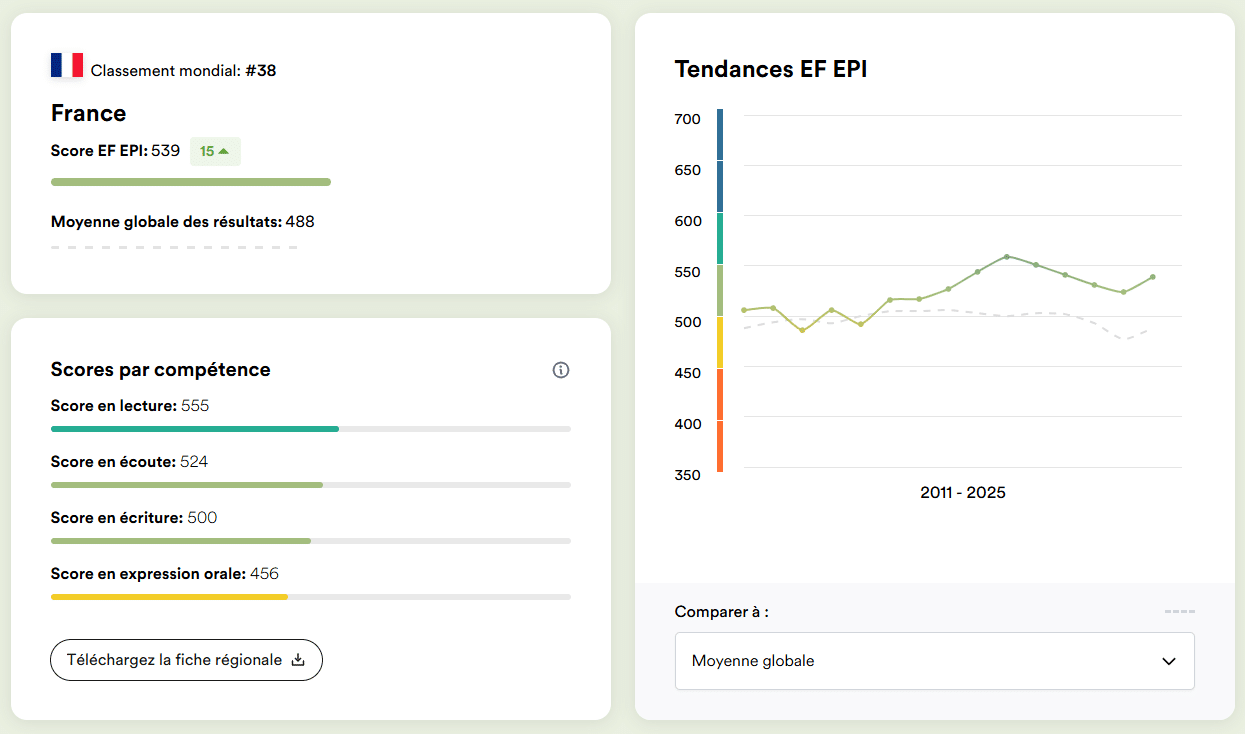Open the Comparer à dropdown showing Moyenne globale

934,661
